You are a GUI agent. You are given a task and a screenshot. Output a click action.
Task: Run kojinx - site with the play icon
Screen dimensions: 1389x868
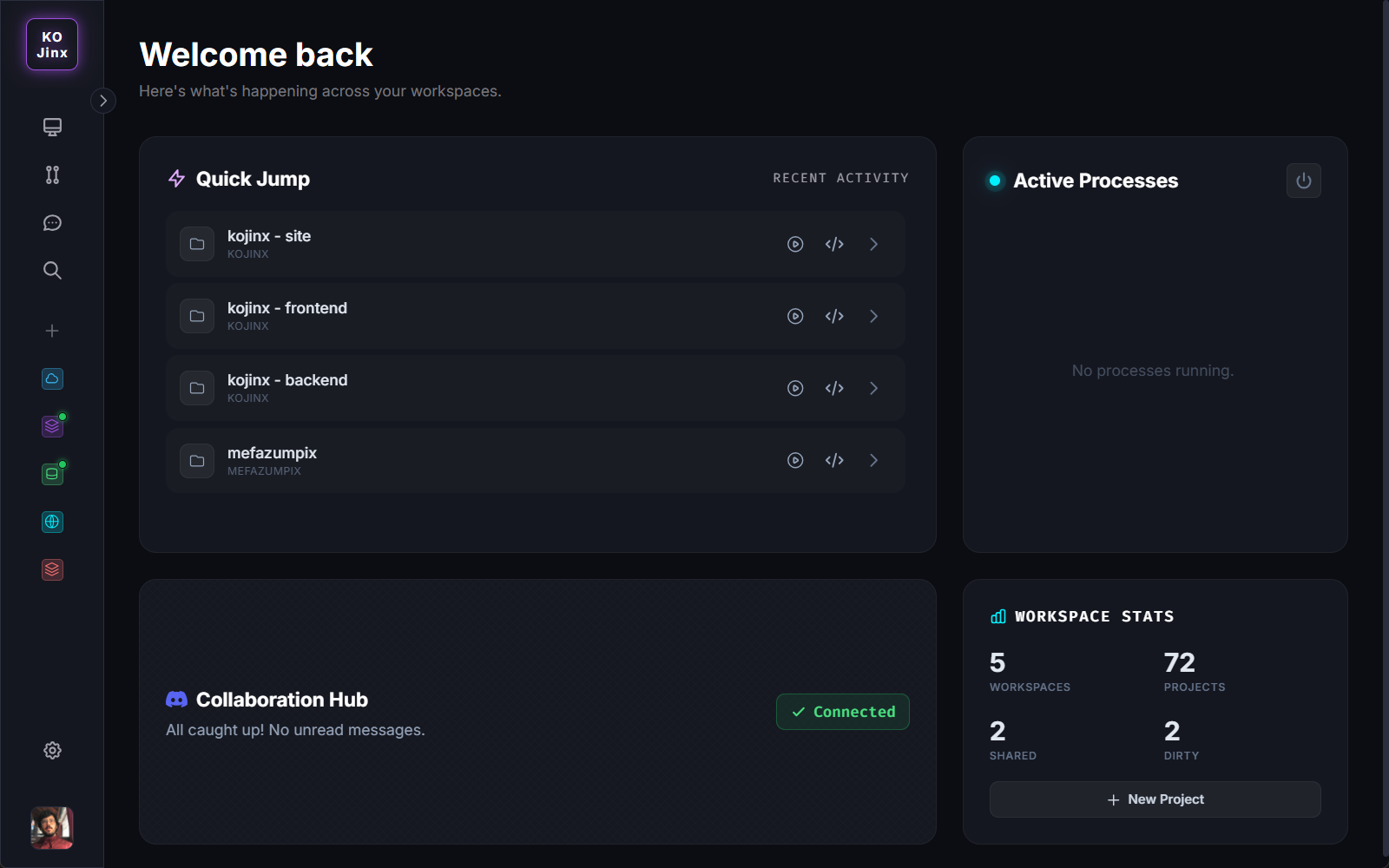click(795, 244)
